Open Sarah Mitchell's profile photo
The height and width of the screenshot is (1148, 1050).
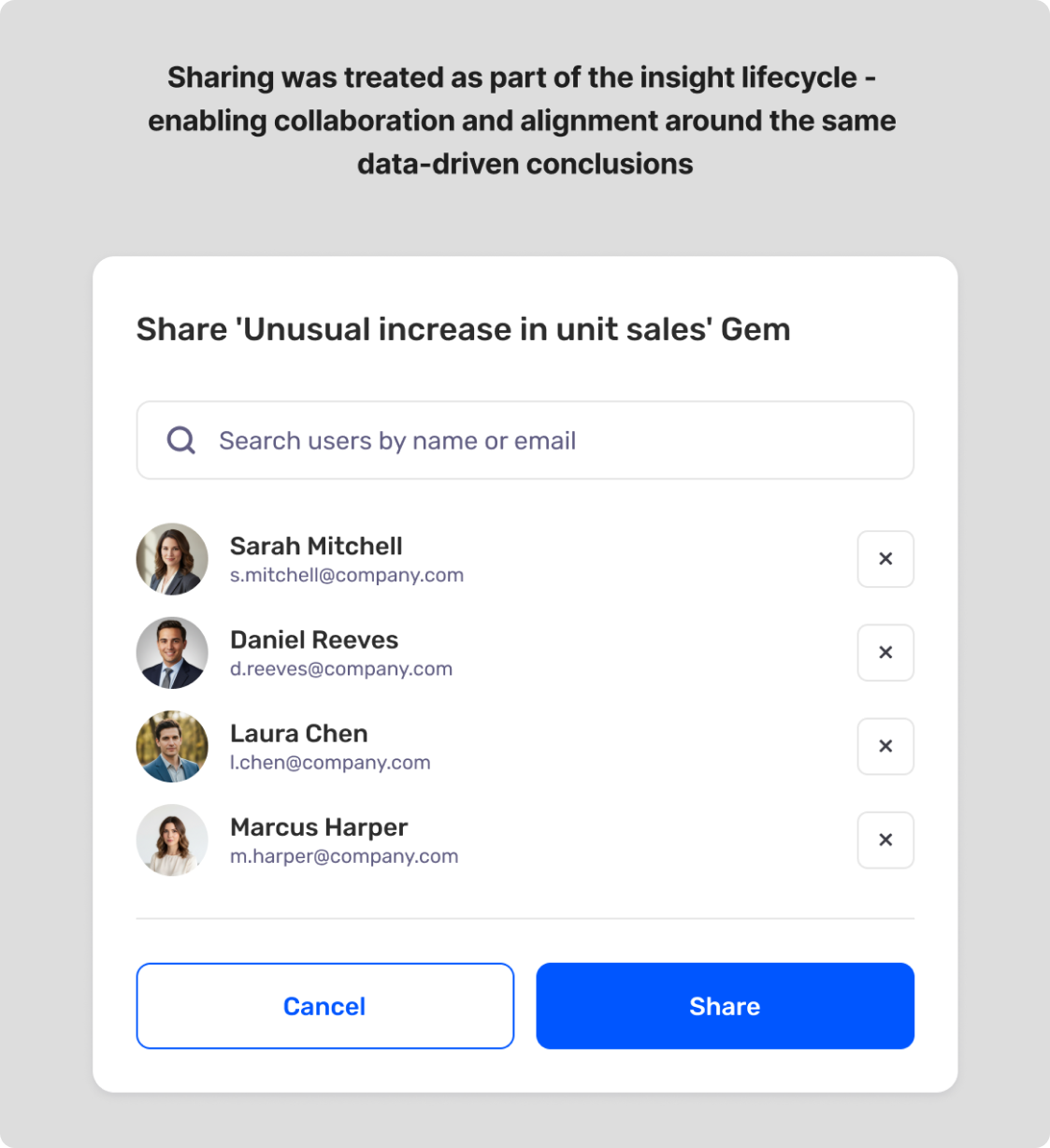[172, 559]
